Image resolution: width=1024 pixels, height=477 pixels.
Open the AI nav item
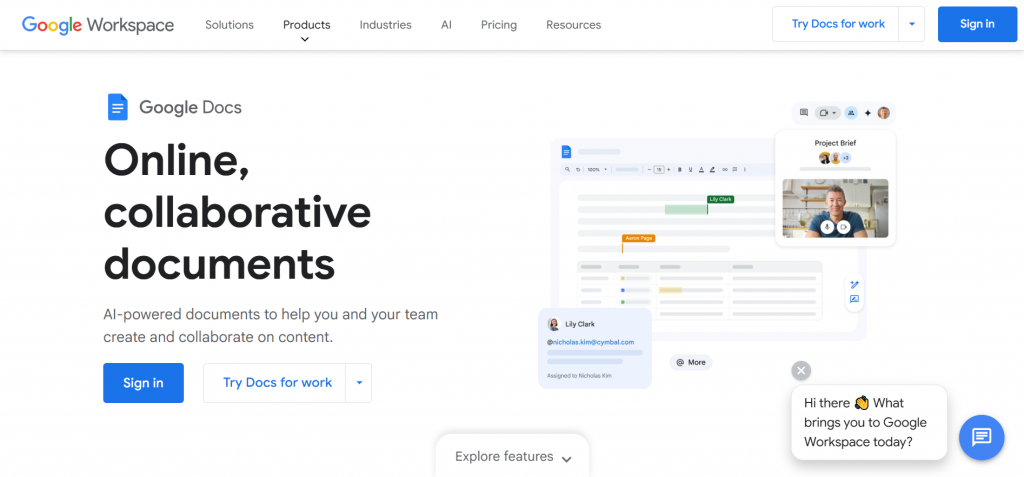pyautogui.click(x=446, y=25)
